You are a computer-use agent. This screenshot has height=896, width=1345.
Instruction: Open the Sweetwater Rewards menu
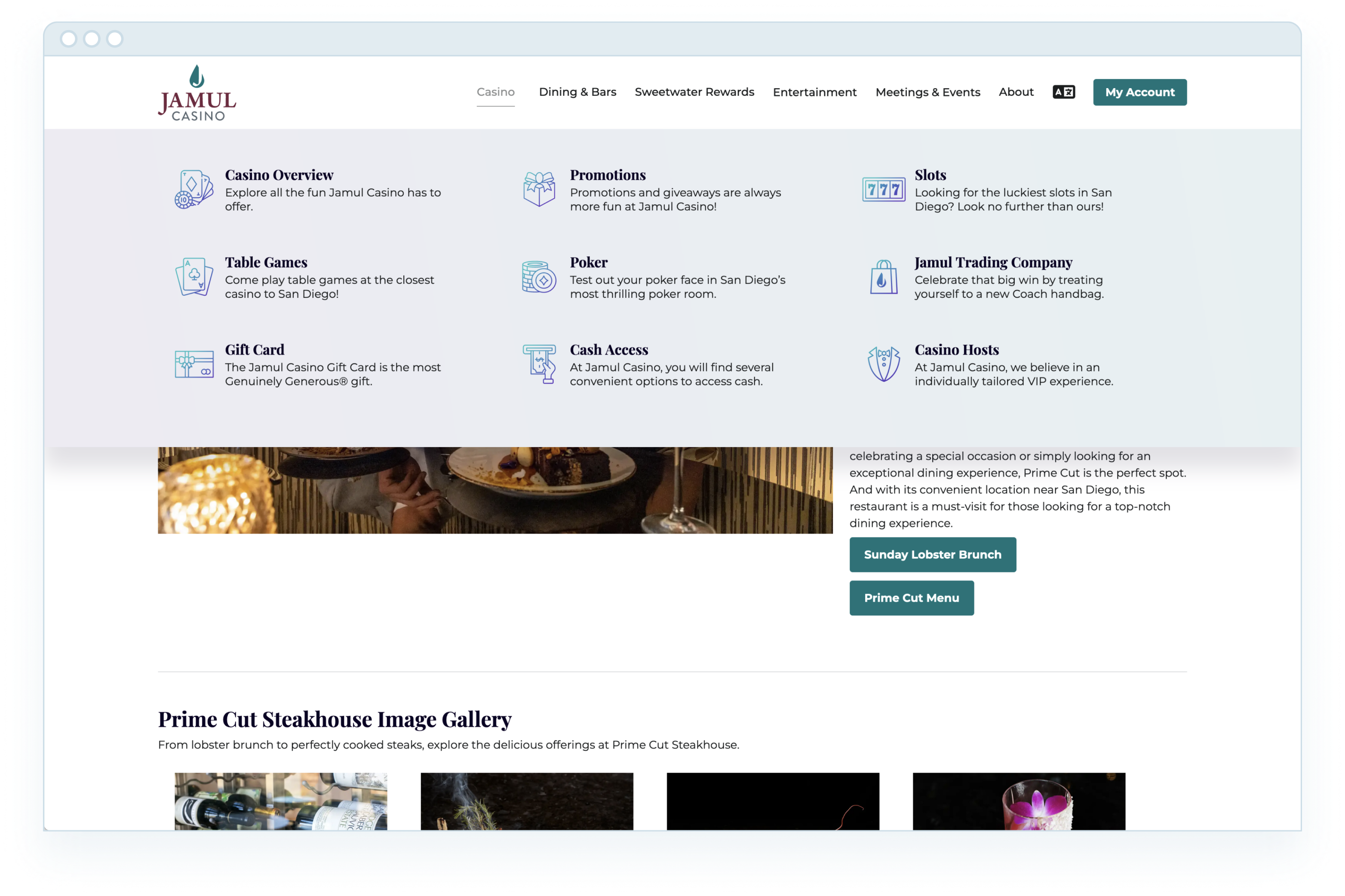point(694,92)
